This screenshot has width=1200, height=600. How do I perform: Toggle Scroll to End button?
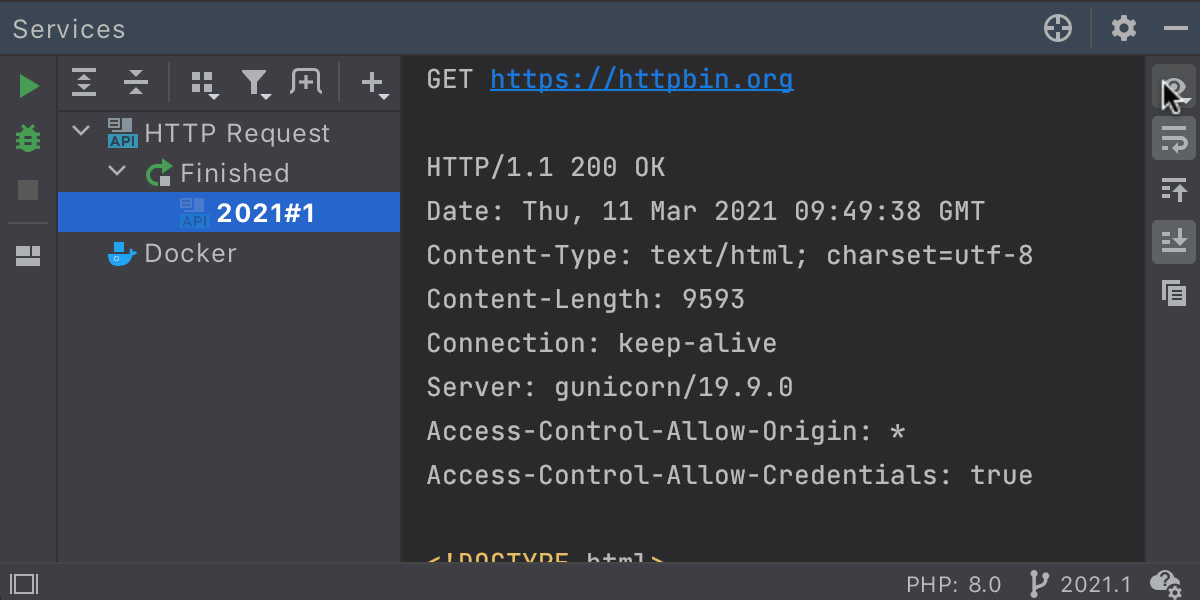point(1174,242)
